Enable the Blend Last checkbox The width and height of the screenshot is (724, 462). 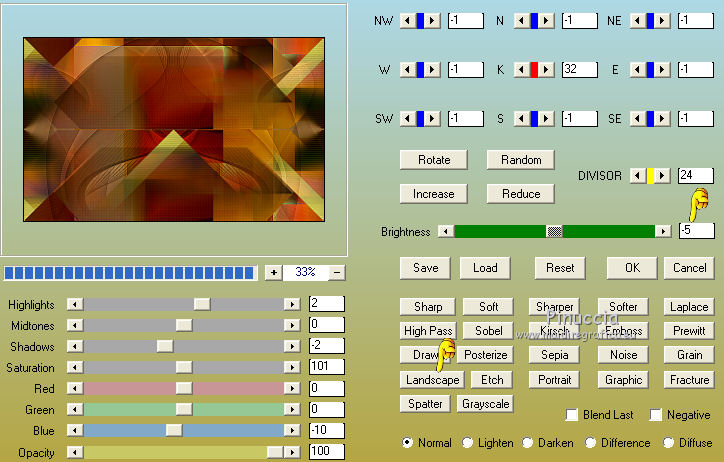coord(572,414)
